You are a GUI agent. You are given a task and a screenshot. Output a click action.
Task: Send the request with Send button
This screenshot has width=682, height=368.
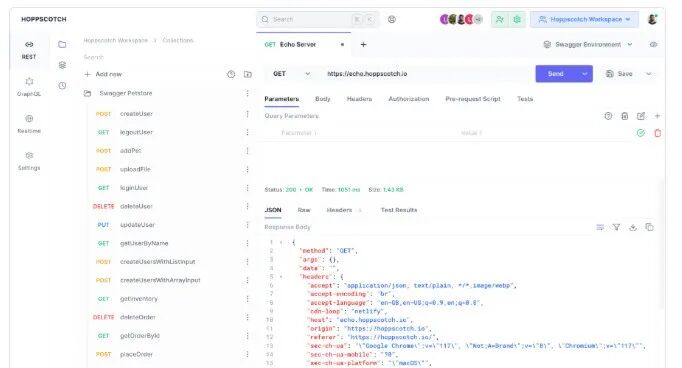coord(556,74)
